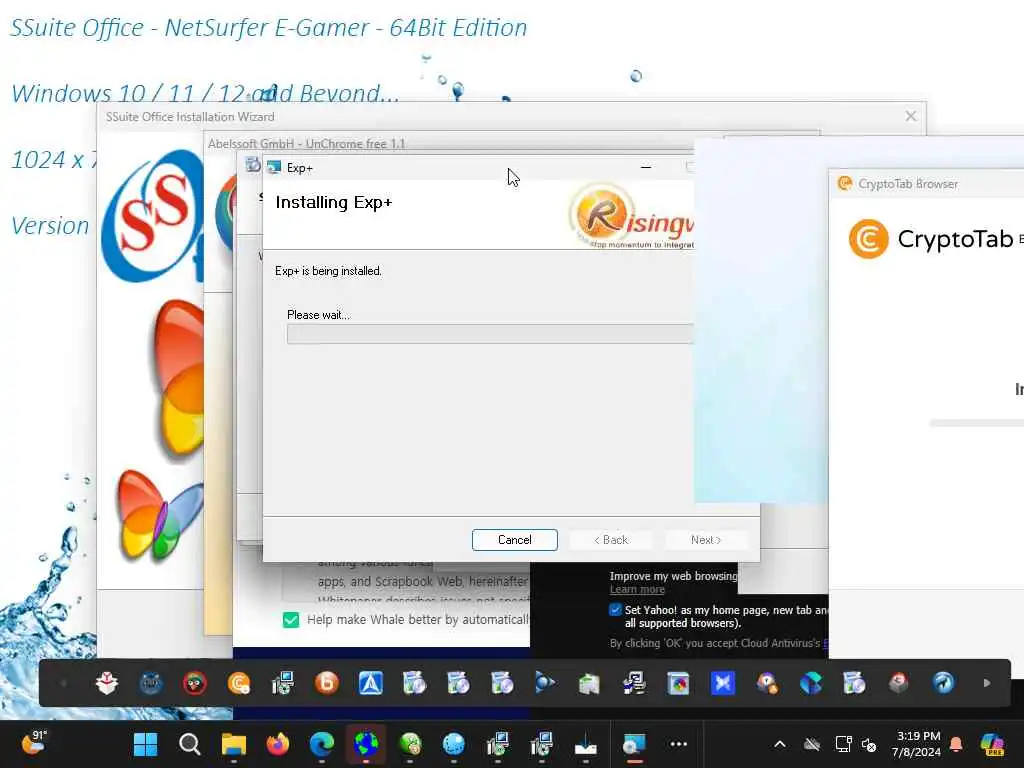Open the red-and-white box icon in dock
The width and height of the screenshot is (1024, 768).
click(107, 683)
